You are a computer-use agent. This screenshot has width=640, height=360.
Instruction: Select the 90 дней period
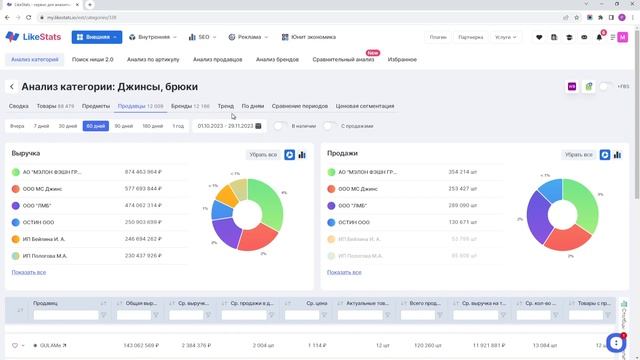click(124, 126)
